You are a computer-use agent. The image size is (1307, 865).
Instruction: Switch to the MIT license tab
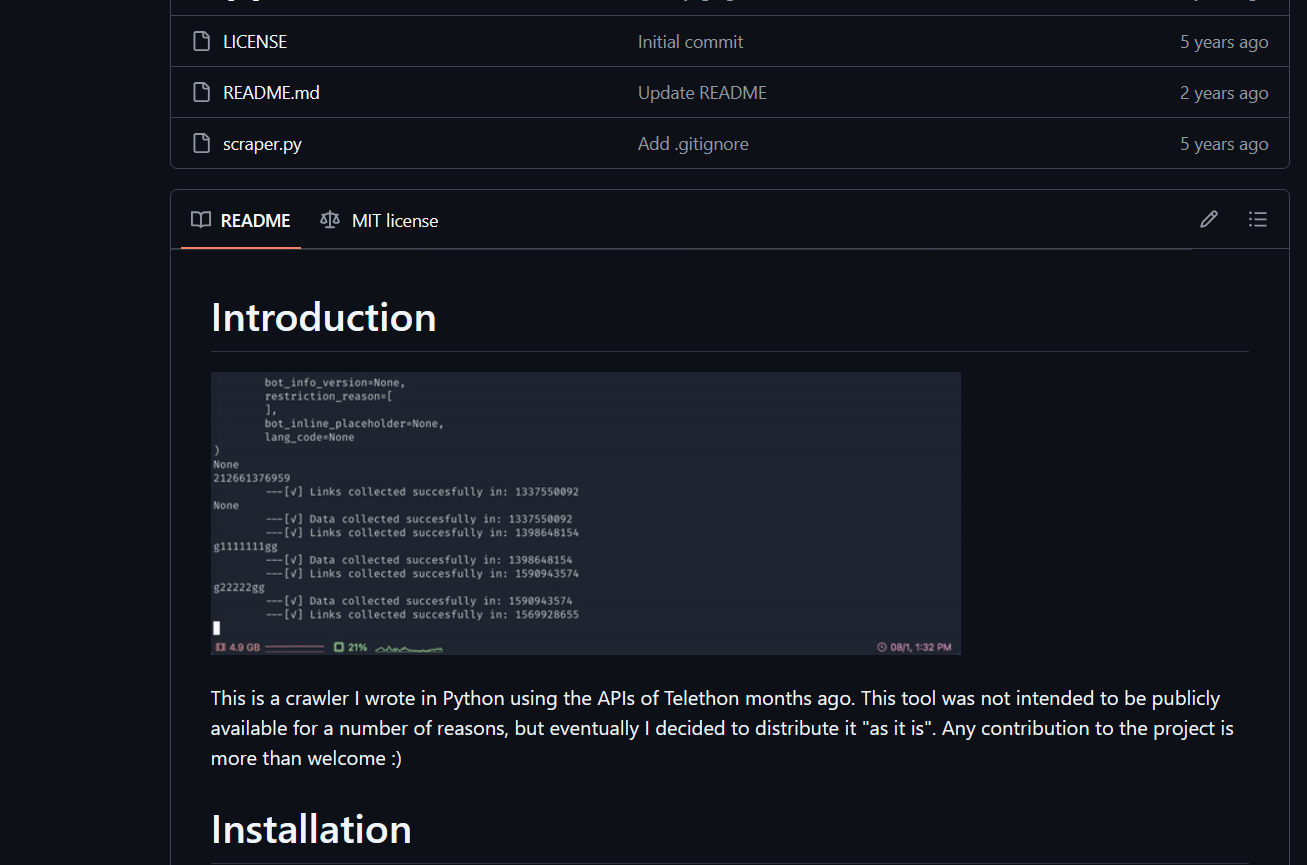[394, 221]
